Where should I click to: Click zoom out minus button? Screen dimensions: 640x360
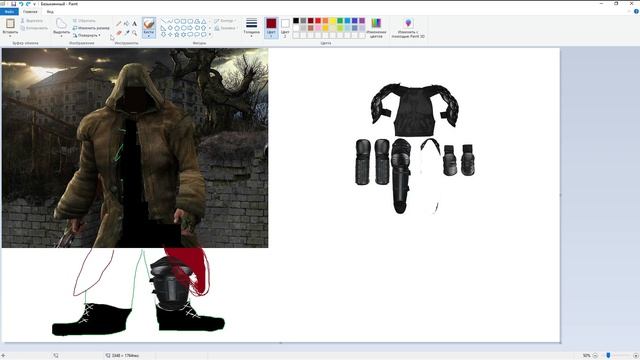(x=595, y=356)
